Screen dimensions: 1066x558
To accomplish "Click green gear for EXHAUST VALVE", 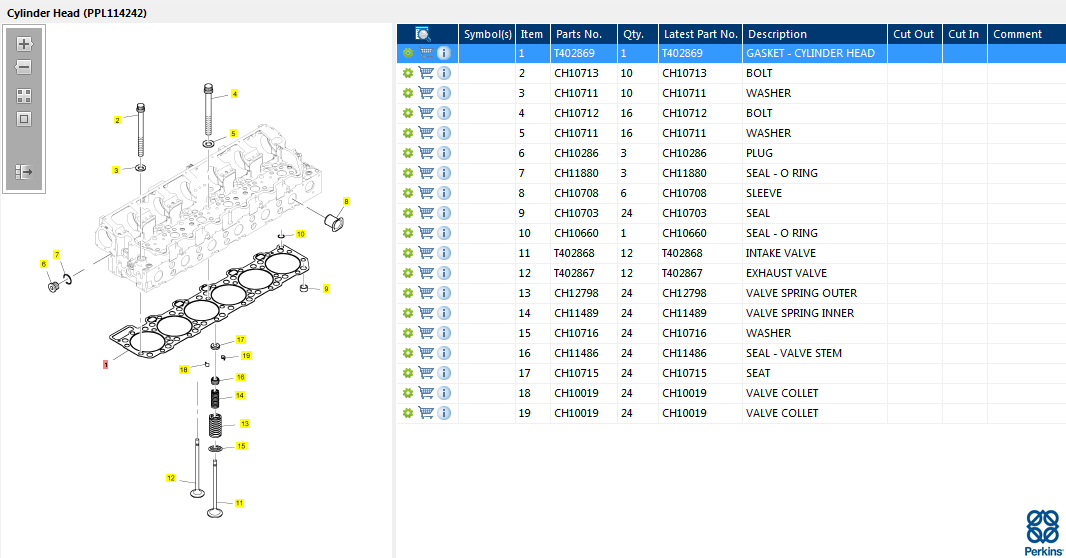I will pyautogui.click(x=407, y=273).
